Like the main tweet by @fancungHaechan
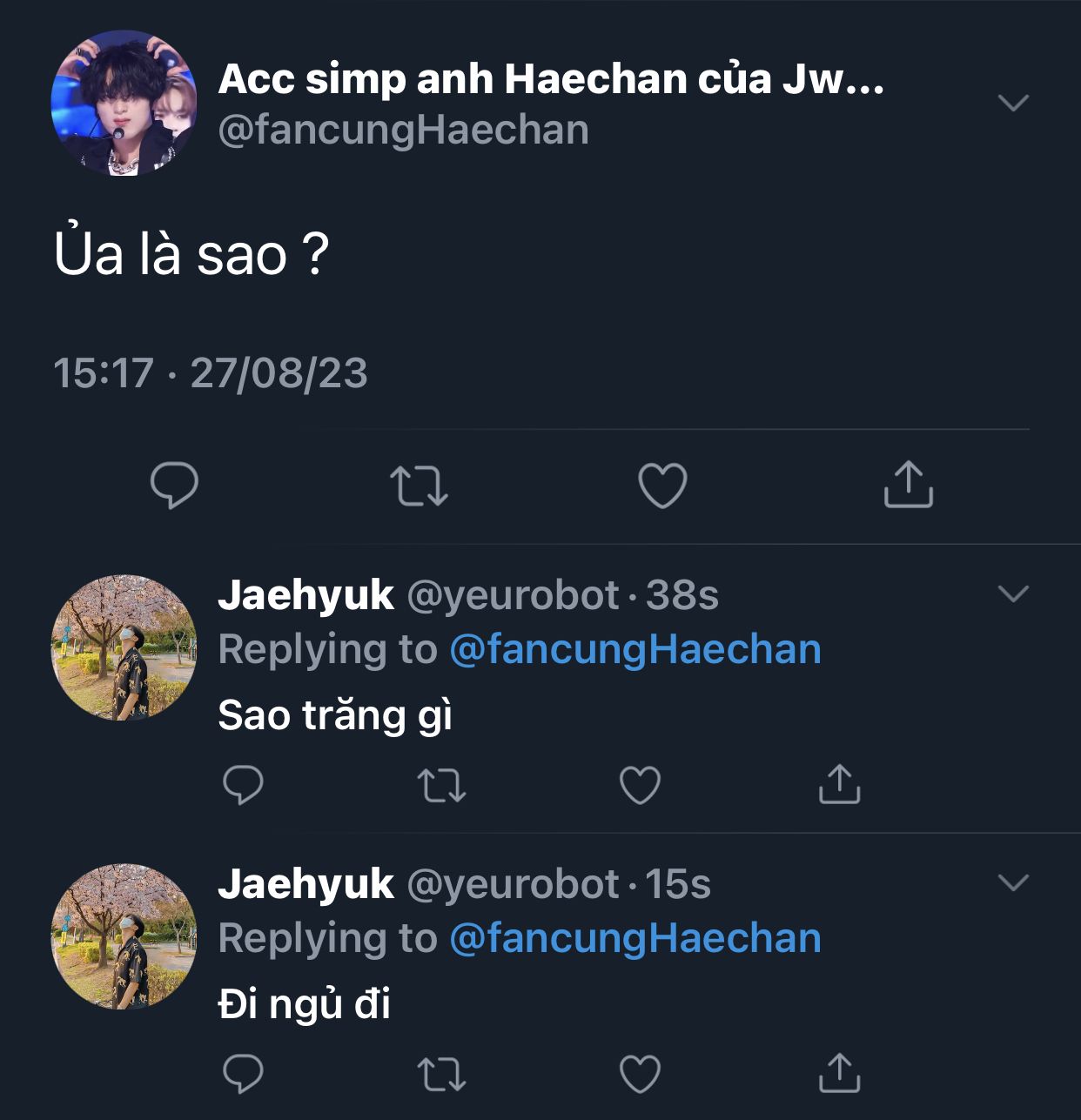The height and width of the screenshot is (1120, 1081). click(x=662, y=485)
